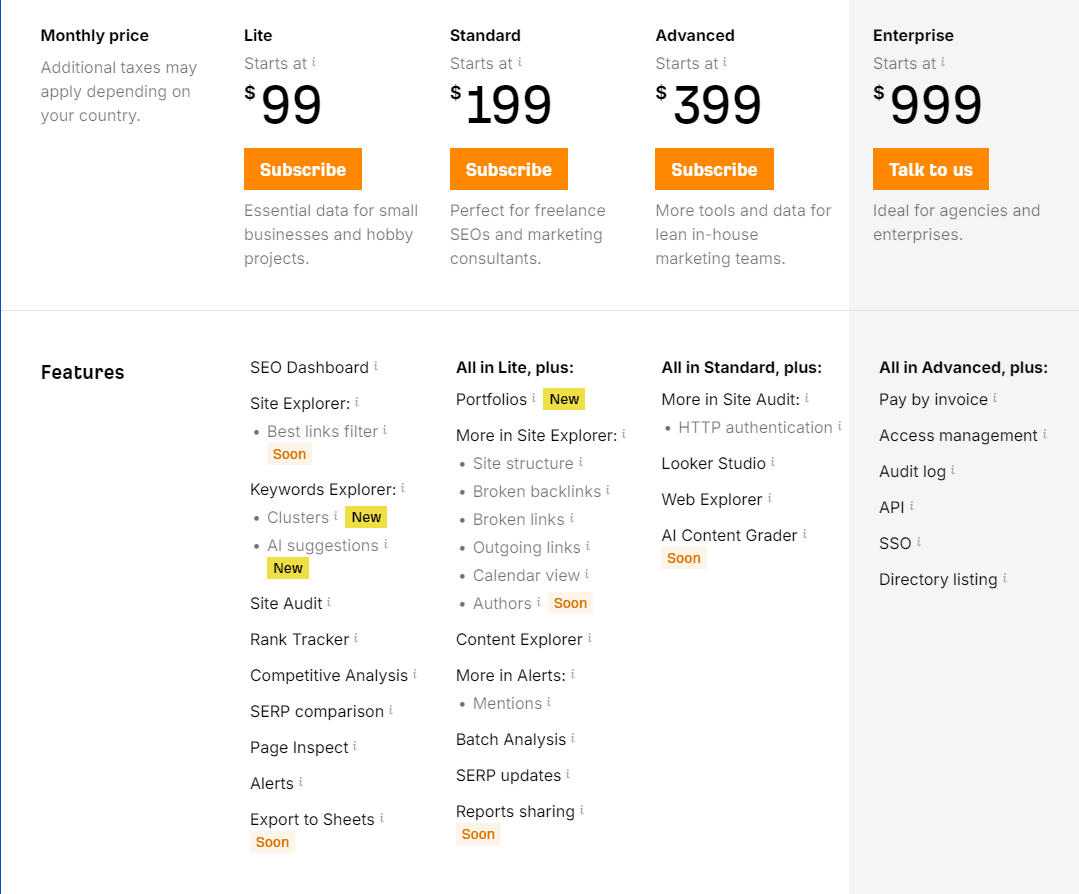
Task: Click info icon next to Lite 'Starts at'
Action: pos(314,62)
